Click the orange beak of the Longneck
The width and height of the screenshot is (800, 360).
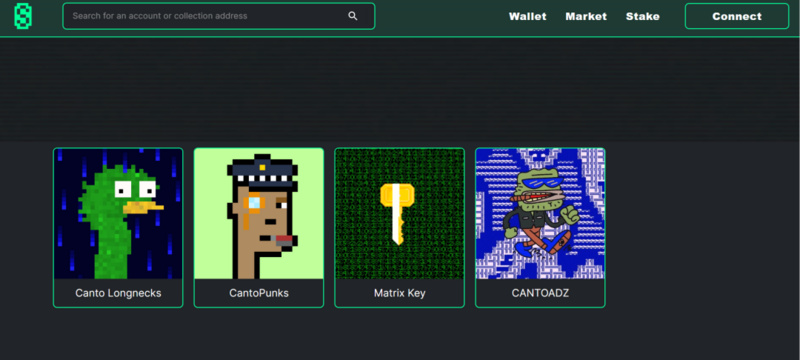[x=142, y=207]
